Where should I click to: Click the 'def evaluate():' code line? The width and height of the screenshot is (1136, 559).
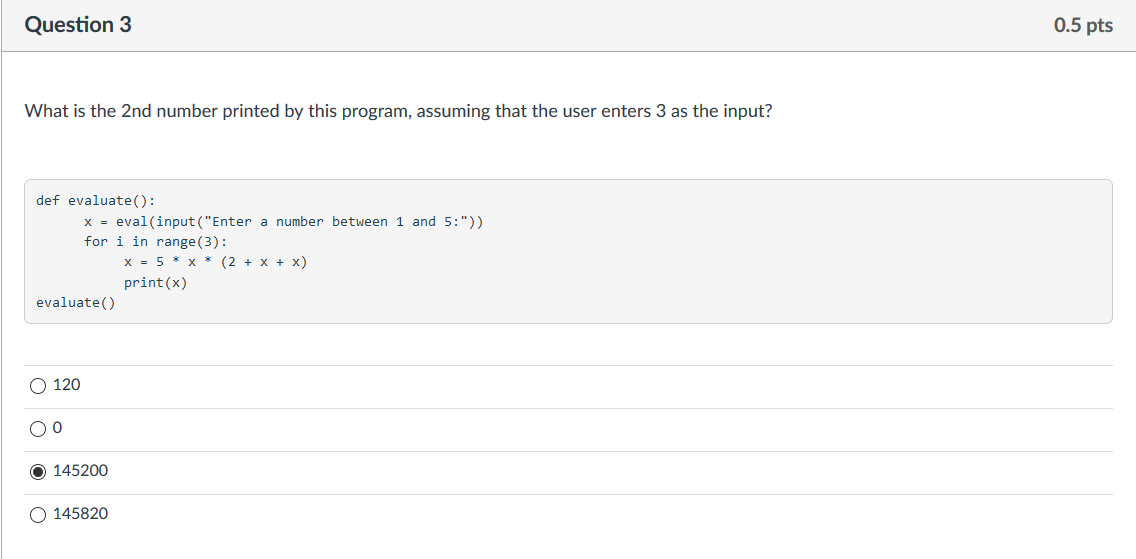96,201
